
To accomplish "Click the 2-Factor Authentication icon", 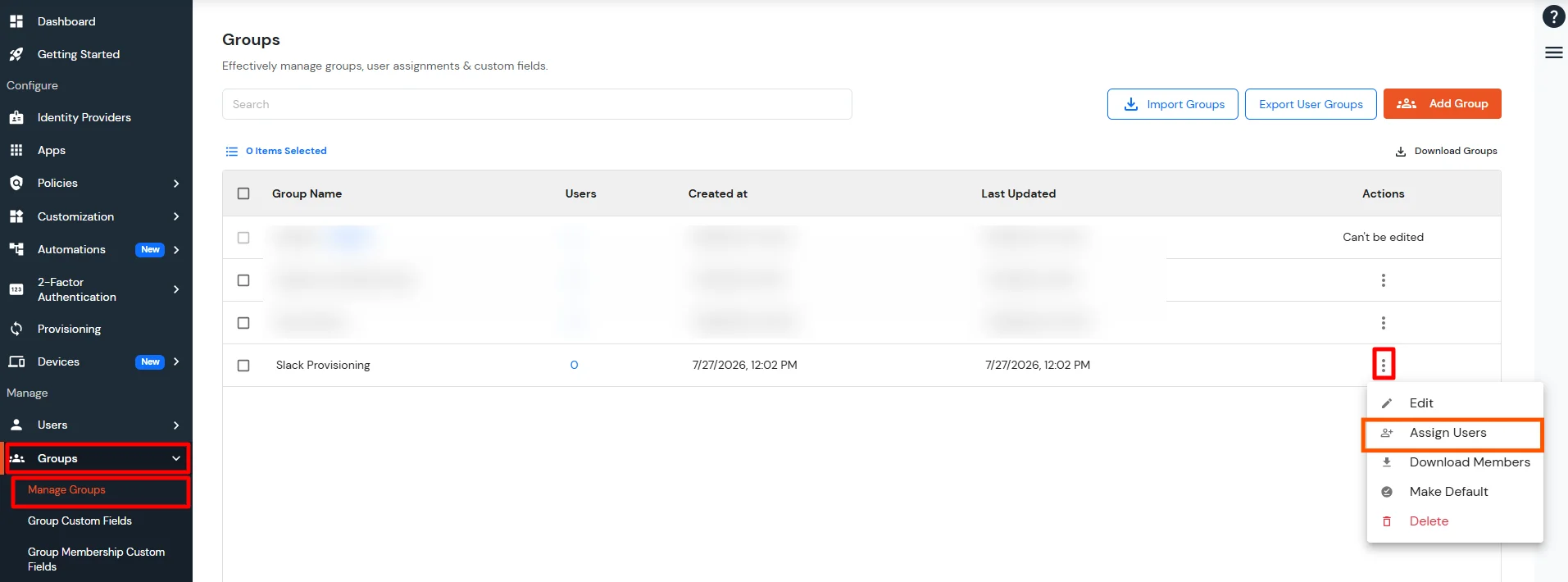I will (16, 289).
